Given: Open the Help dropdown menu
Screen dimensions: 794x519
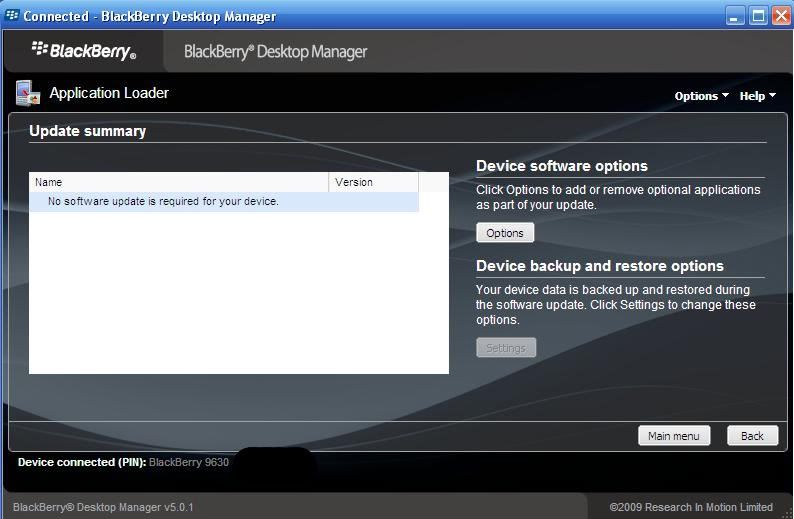Looking at the screenshot, I should click(758, 96).
